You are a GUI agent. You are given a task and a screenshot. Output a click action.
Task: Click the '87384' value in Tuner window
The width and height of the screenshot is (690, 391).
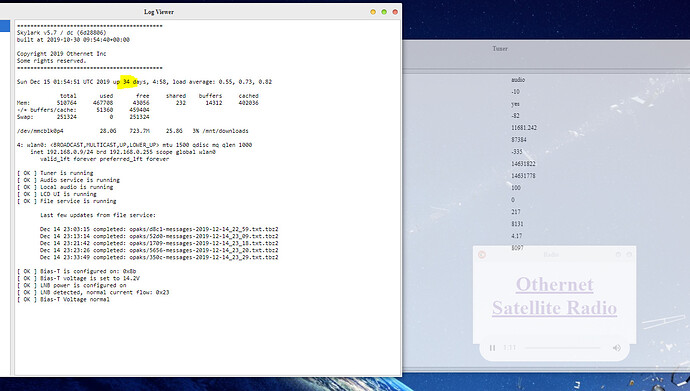click(519, 139)
